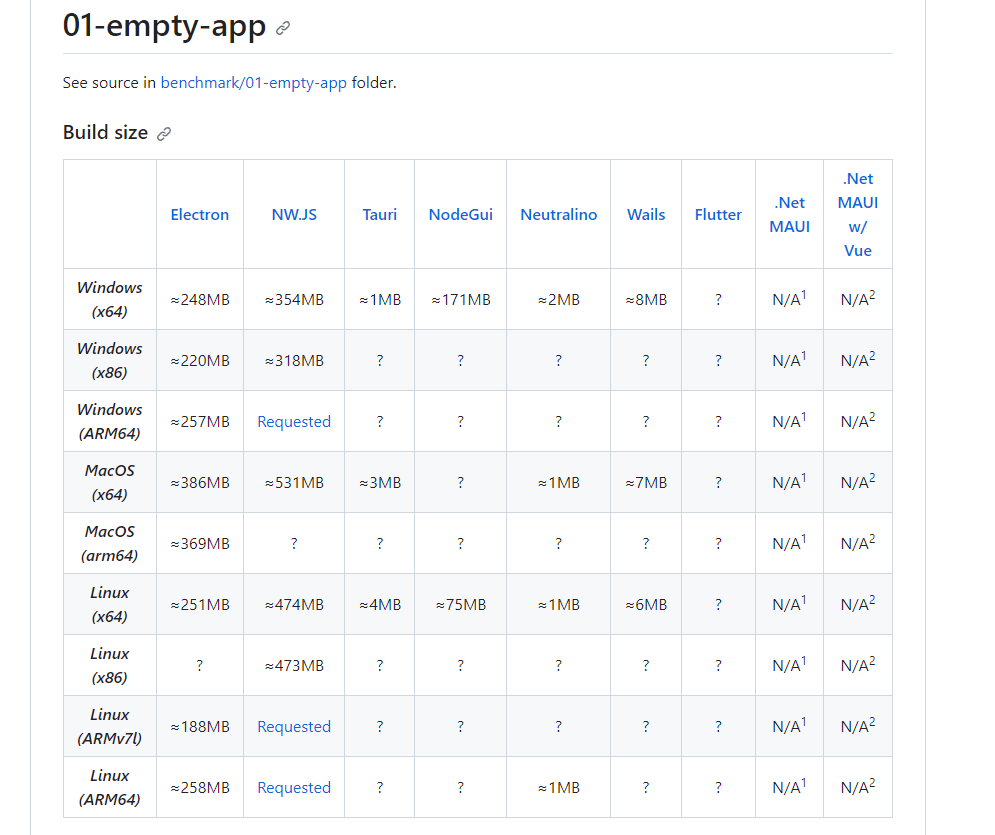Select the "≈1MB" cell in MacOS (x64) row
Screen dimensions: 995x835
click(558, 483)
